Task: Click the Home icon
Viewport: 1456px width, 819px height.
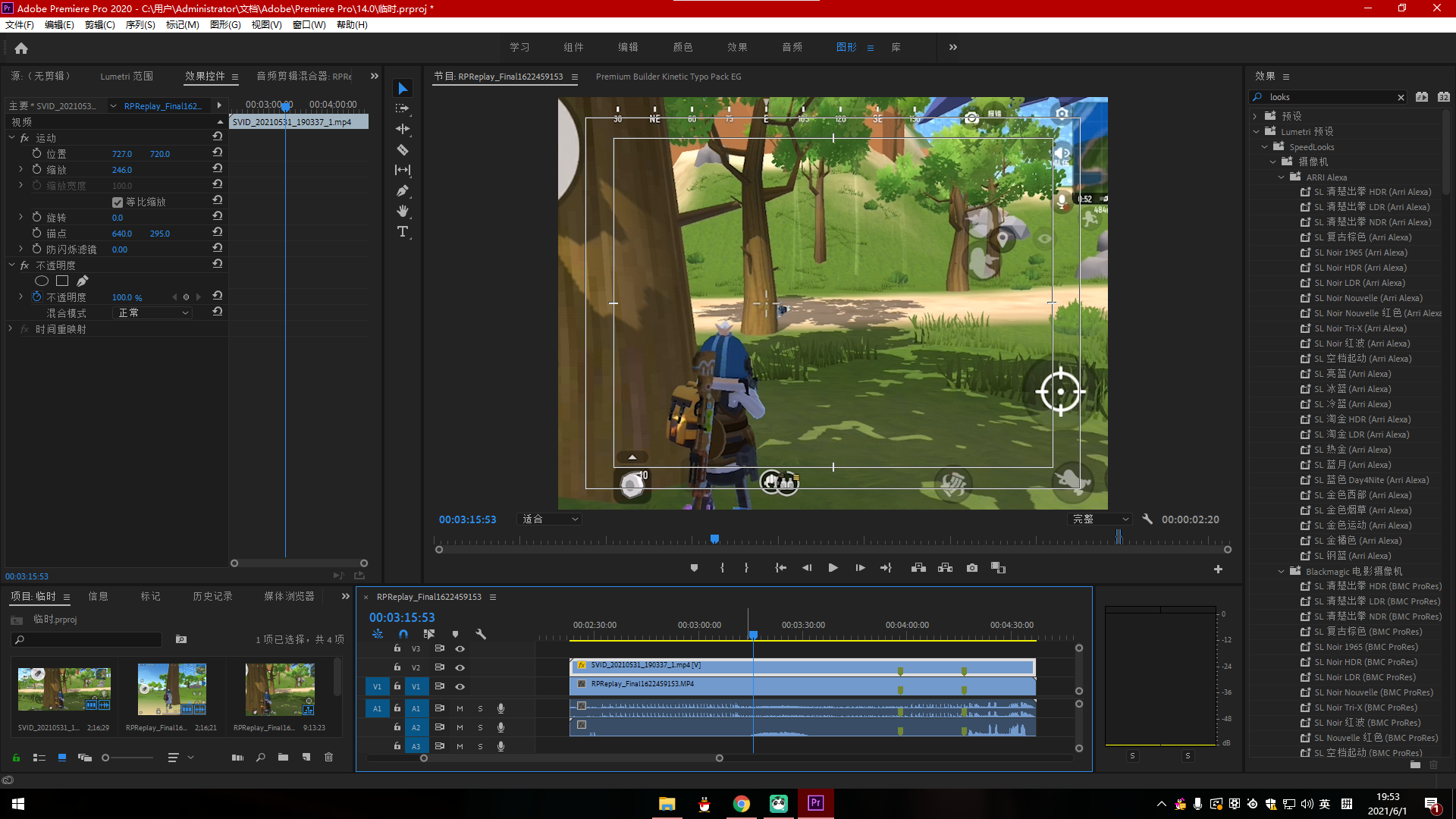Action: pyautogui.click(x=21, y=49)
